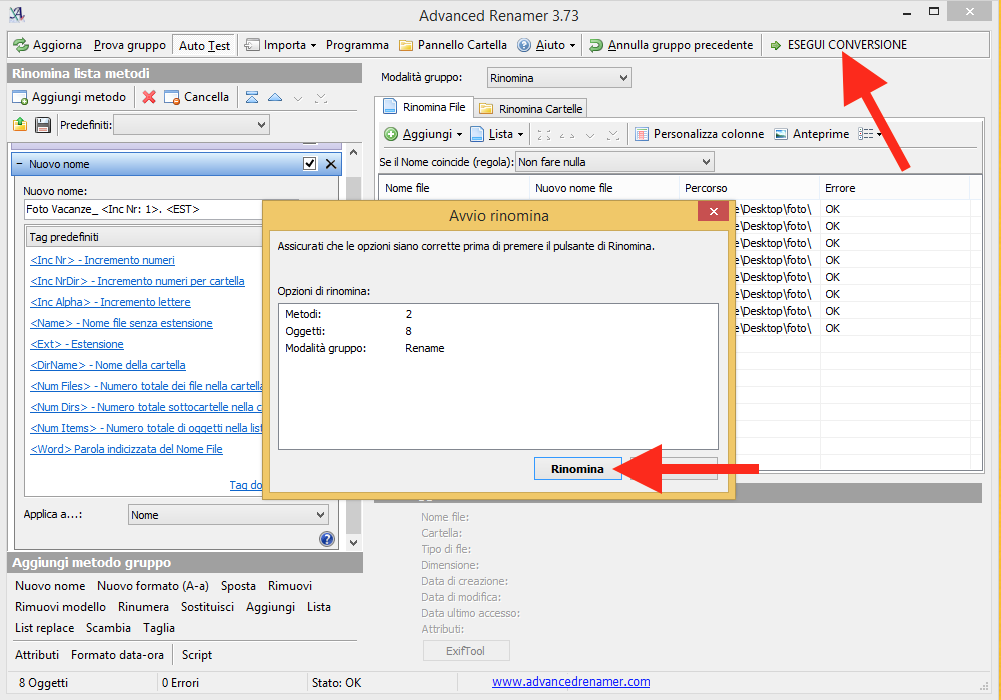Screen dimensions: 1001x700
Task: Click the Aggiungi metodo button
Action: (x=70, y=97)
